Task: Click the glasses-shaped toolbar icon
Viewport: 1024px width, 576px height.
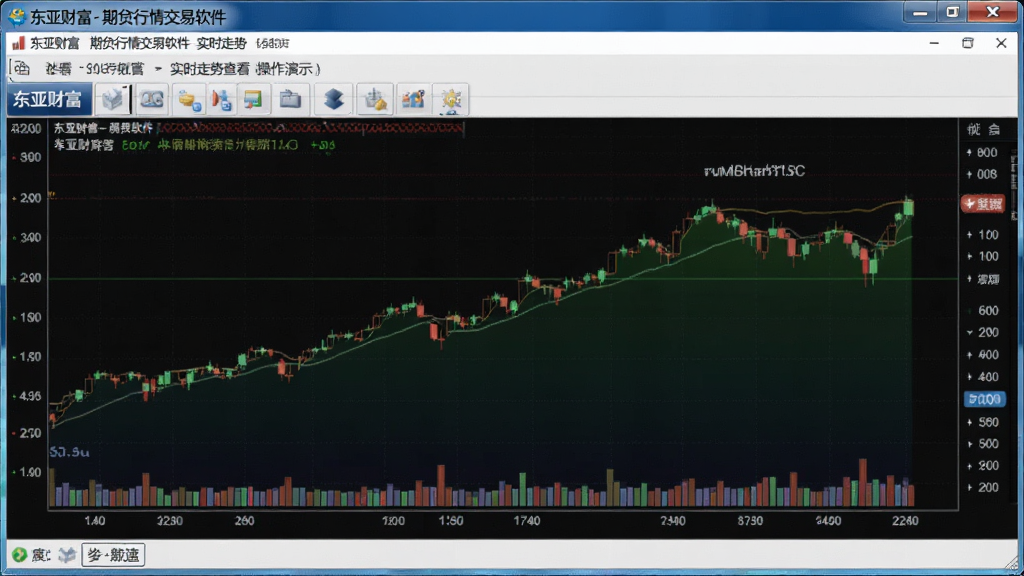Action: point(152,99)
